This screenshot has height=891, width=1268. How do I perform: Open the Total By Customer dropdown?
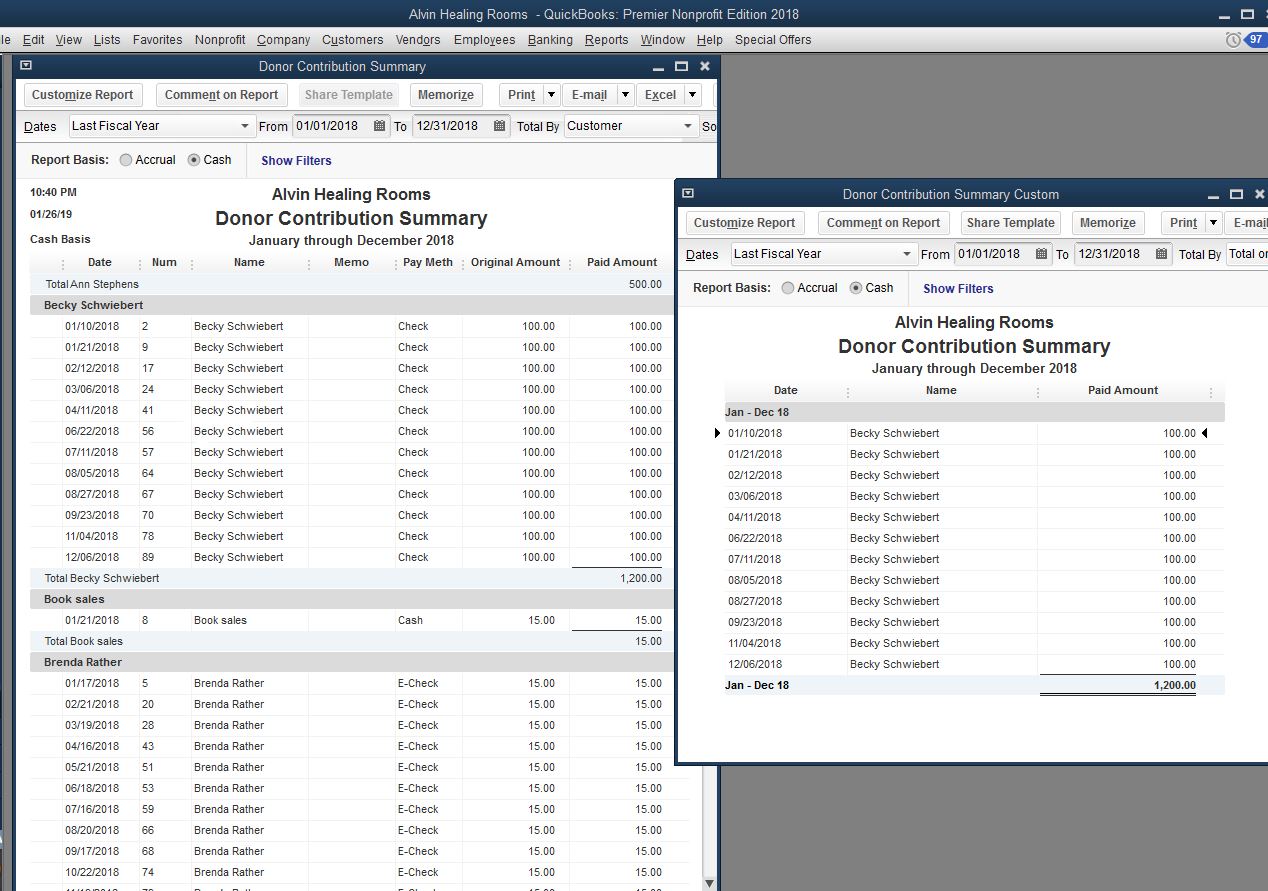point(686,127)
